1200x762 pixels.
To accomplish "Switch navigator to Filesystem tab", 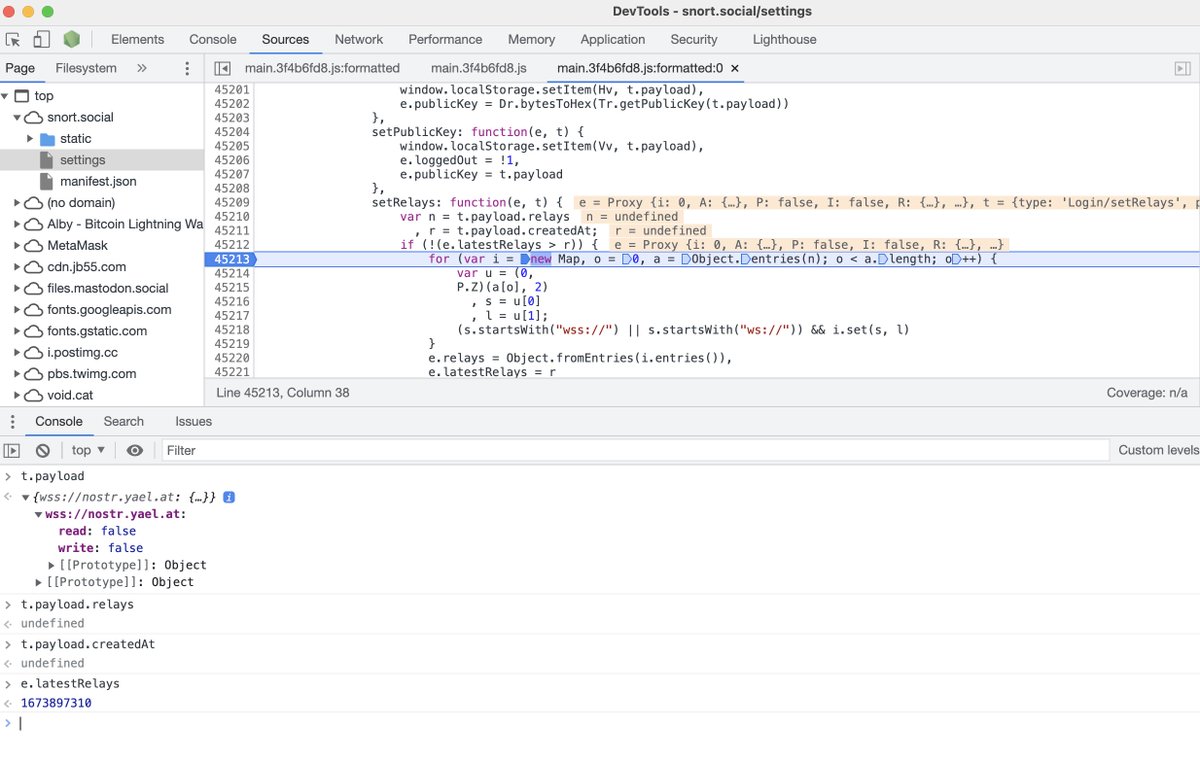I will point(86,68).
